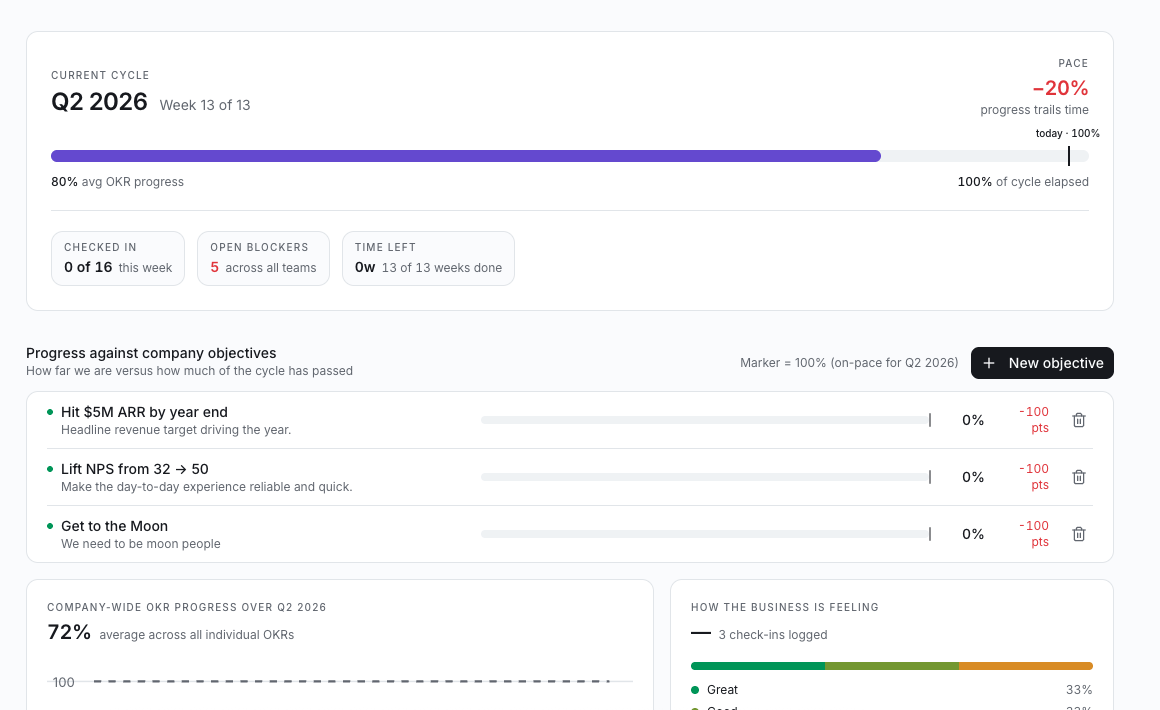Viewport: 1160px width, 710px height.
Task: Click the Week 13 of 13 label
Action: [x=205, y=105]
